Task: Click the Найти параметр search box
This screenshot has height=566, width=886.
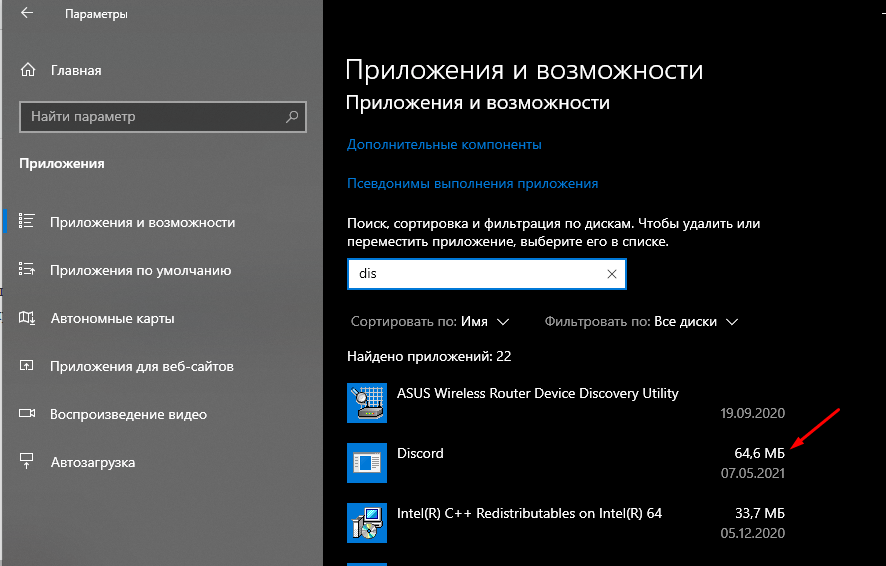Action: coord(150,117)
